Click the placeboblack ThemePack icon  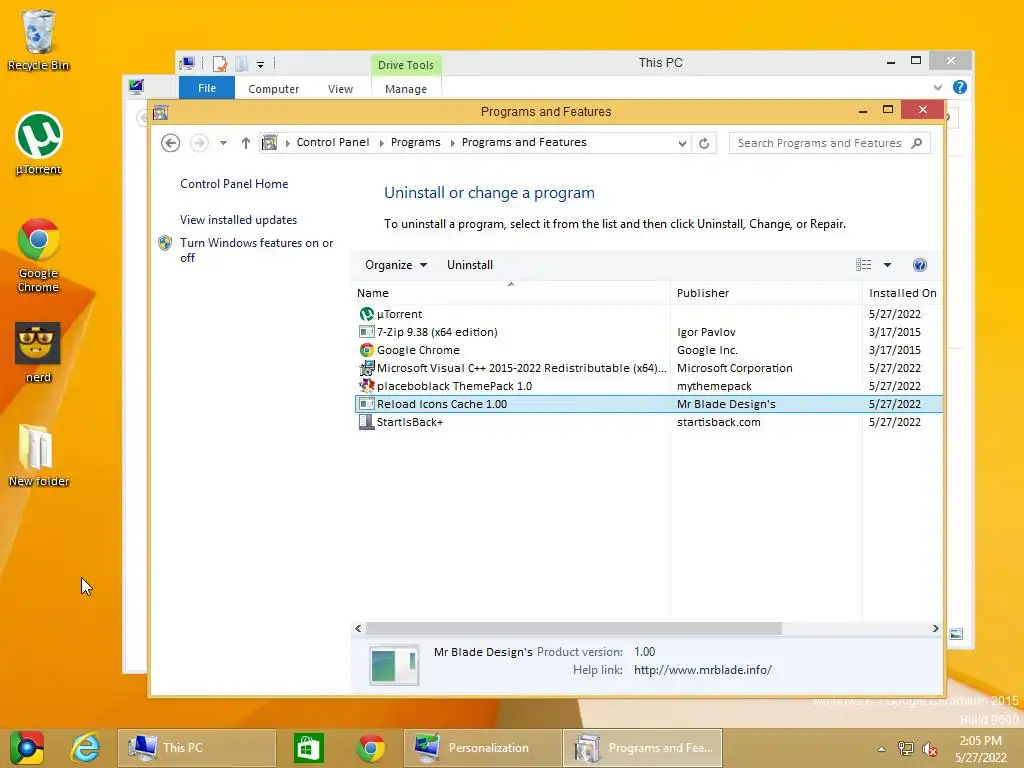[366, 386]
